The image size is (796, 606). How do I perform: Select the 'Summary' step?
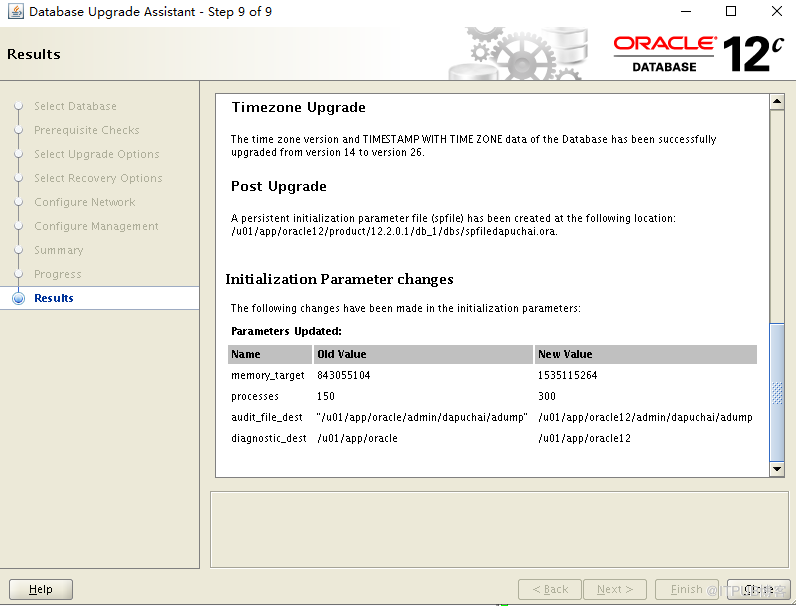58,250
